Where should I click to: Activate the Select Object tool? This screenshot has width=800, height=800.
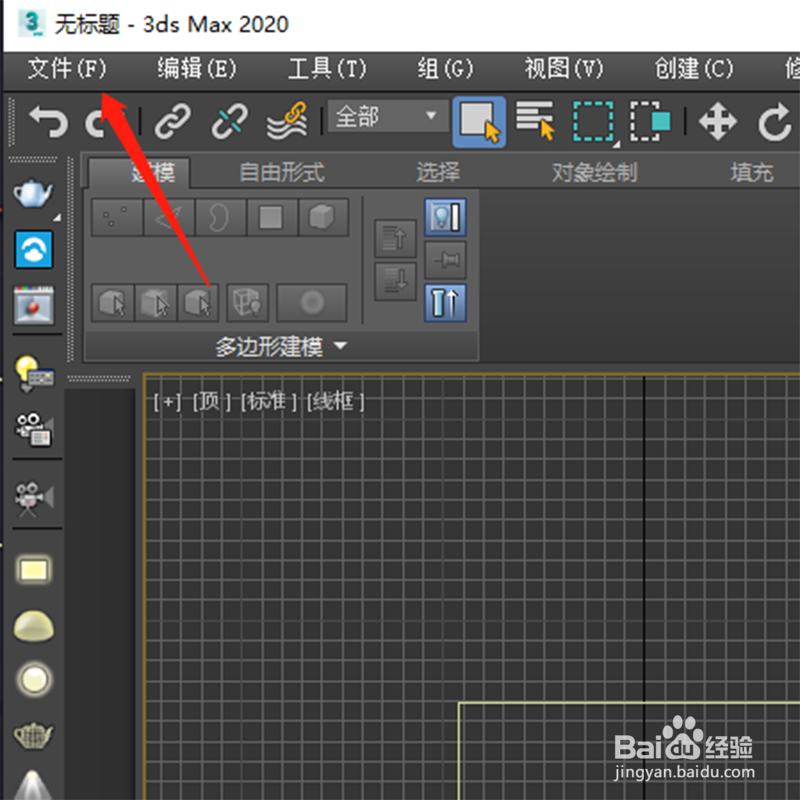479,122
